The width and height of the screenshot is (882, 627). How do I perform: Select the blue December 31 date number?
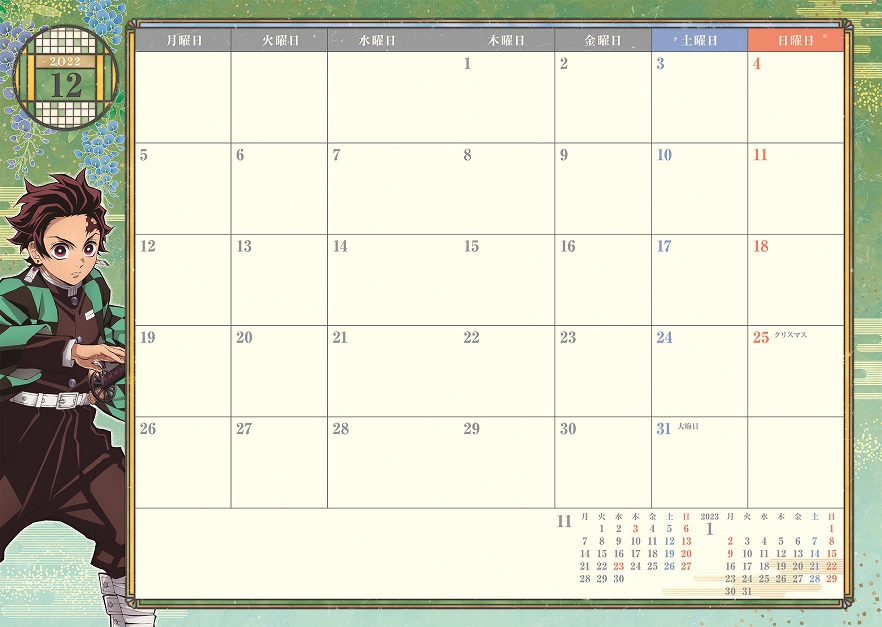point(664,428)
